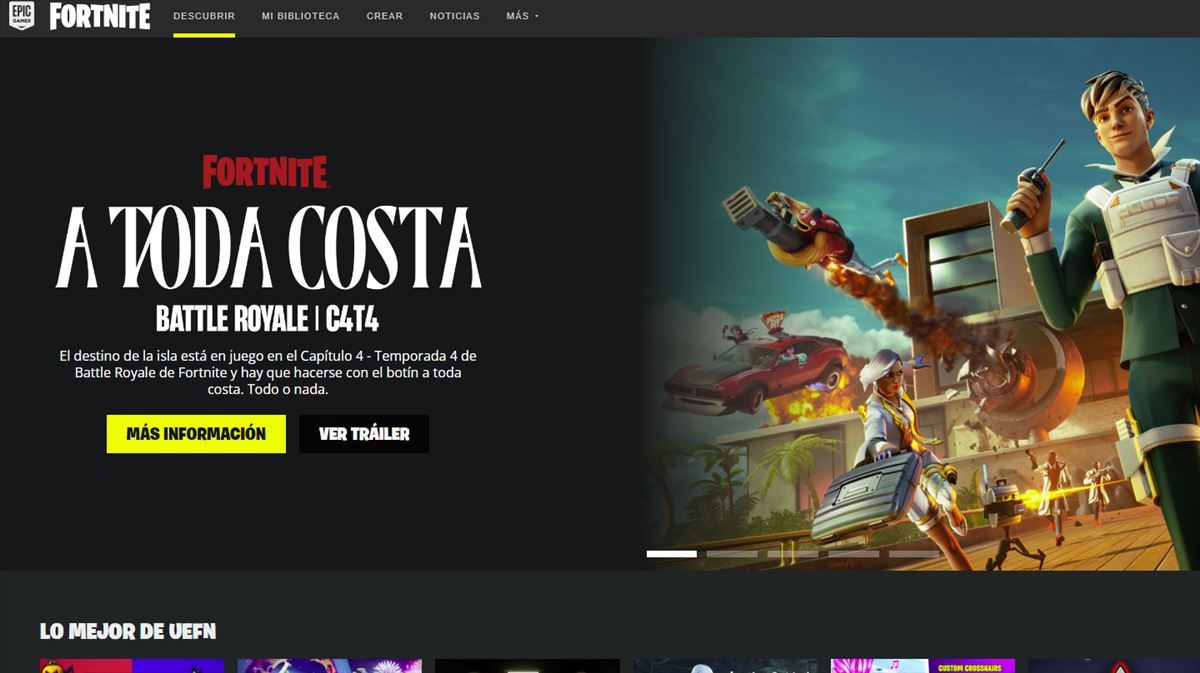Select the second carousel slide indicator

point(732,553)
